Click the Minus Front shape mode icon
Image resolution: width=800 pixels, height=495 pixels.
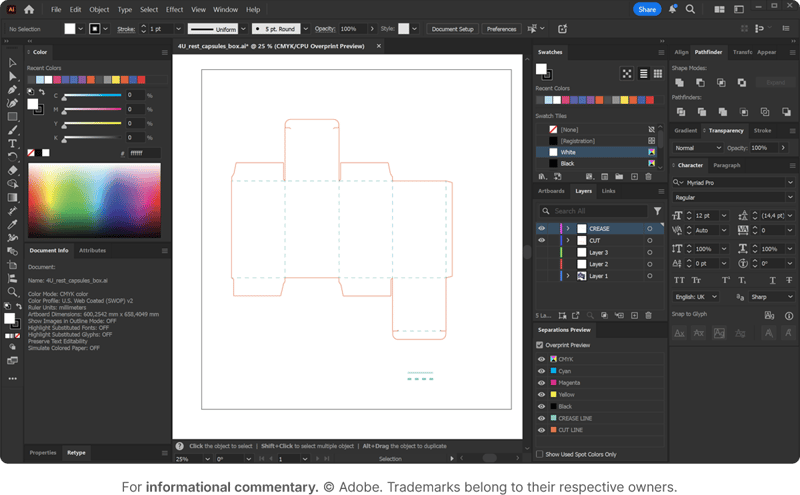tap(701, 83)
